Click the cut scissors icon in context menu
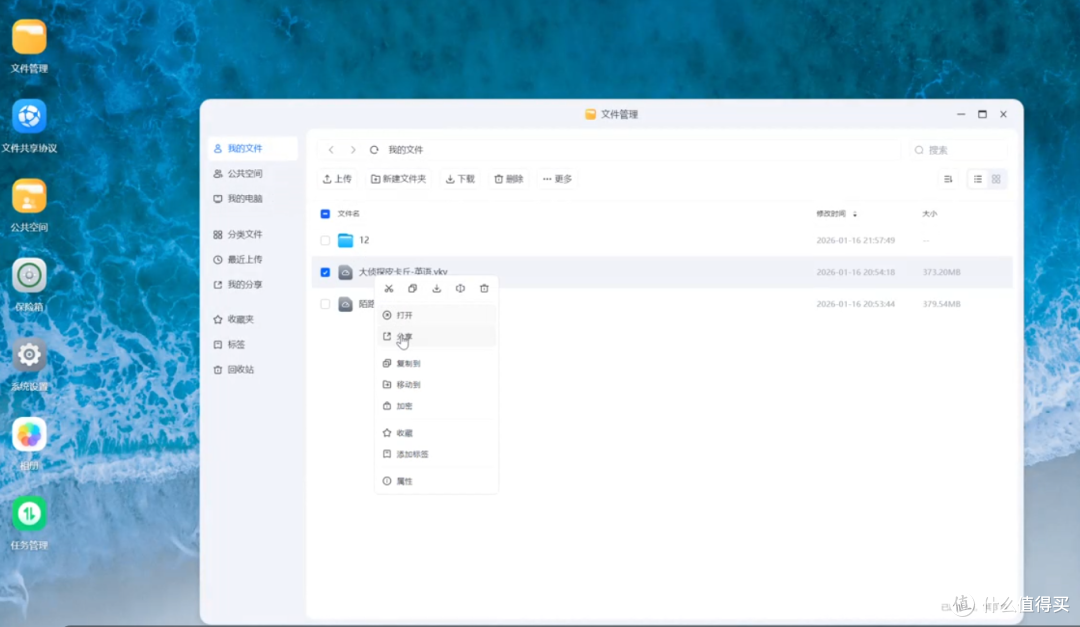1080x627 pixels. point(388,289)
